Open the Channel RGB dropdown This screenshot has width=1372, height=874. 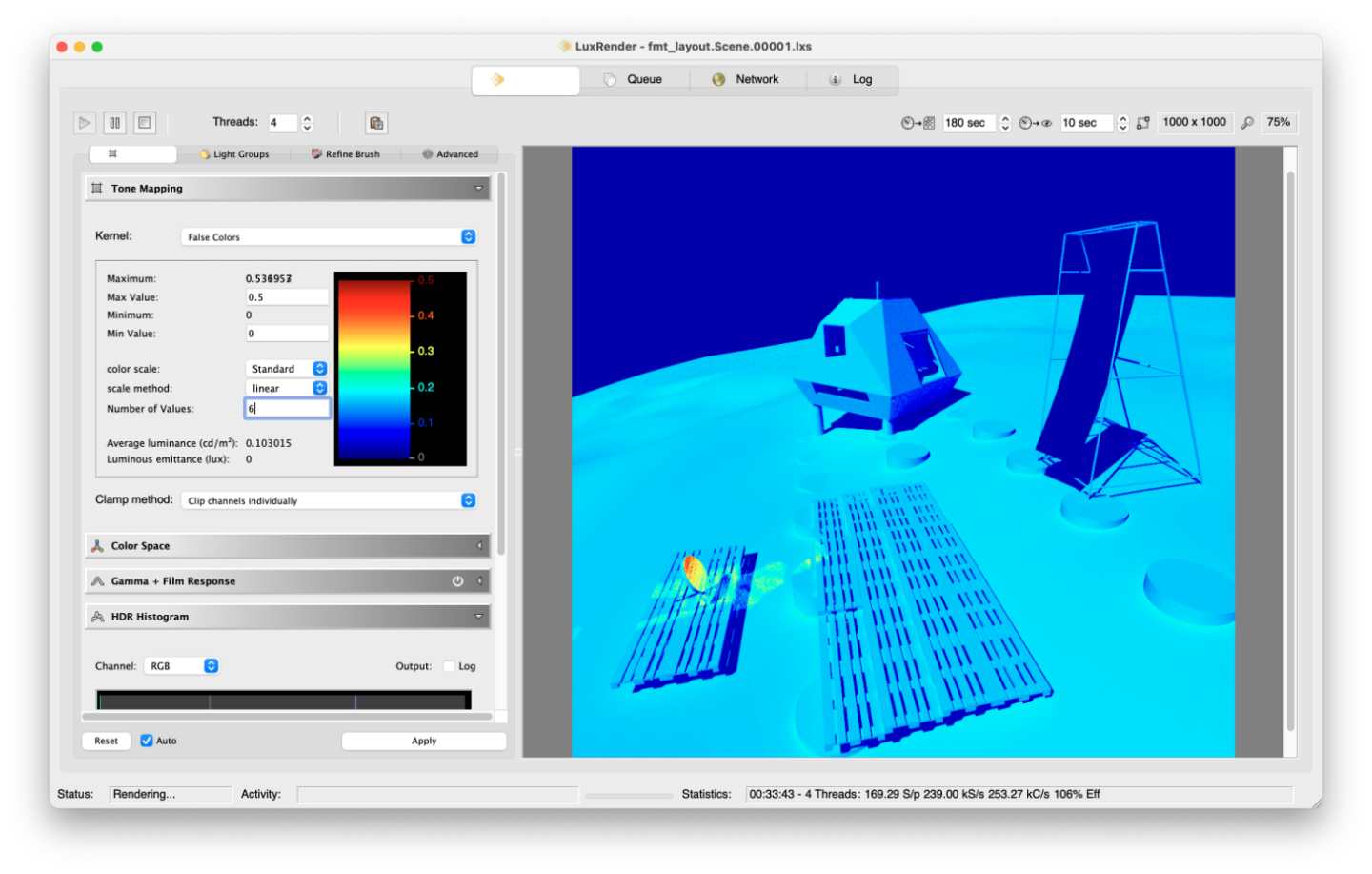coord(182,666)
